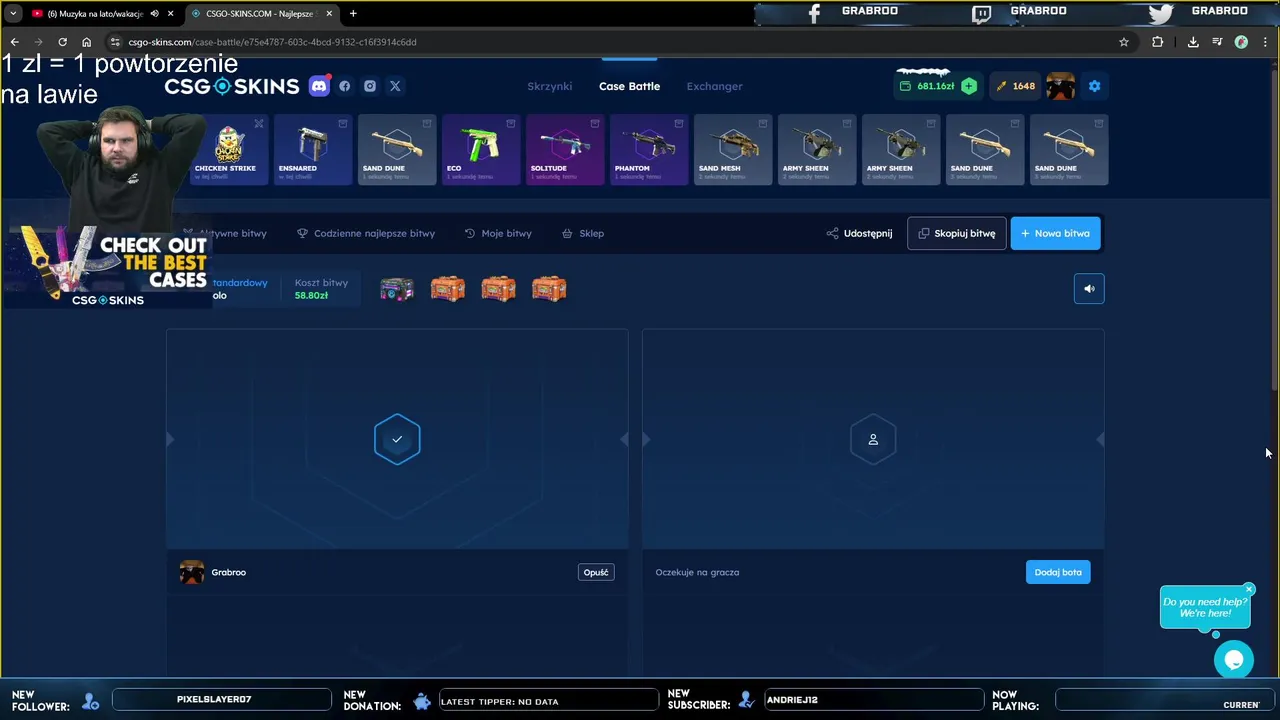
Task: Click the Oczekuje na gracza text
Action: tap(697, 572)
